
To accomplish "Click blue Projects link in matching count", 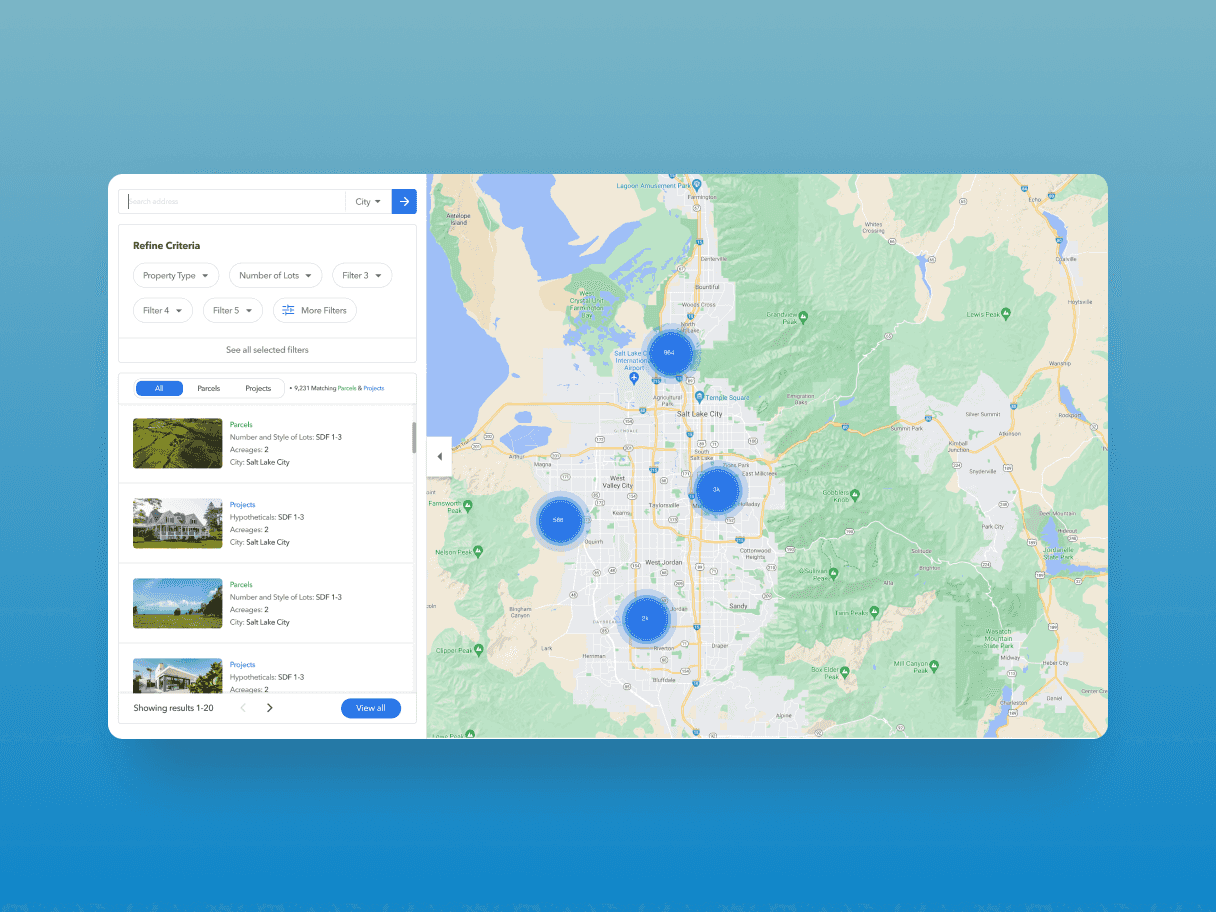I will (373, 388).
